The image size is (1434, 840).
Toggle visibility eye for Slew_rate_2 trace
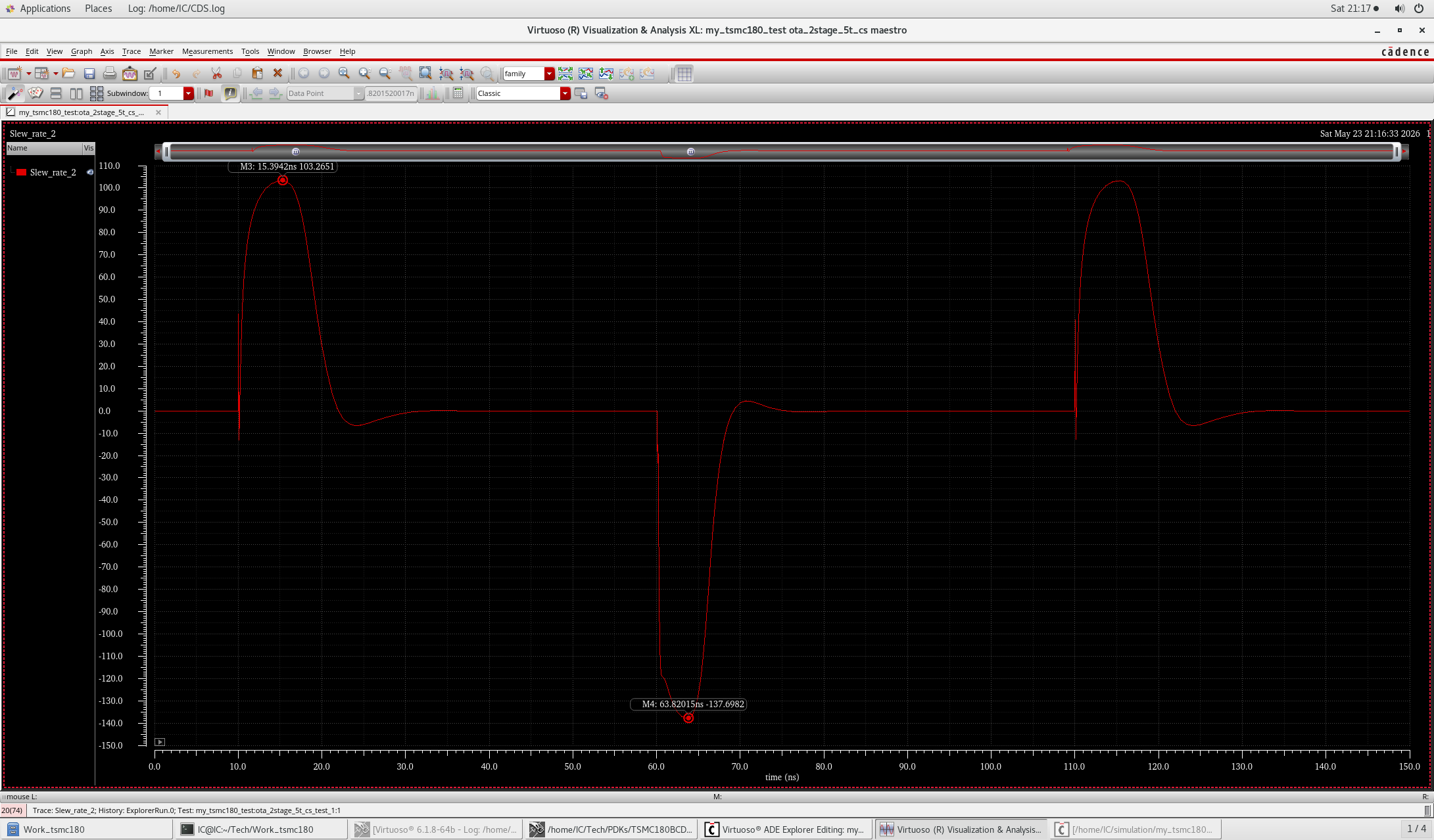pyautogui.click(x=90, y=172)
